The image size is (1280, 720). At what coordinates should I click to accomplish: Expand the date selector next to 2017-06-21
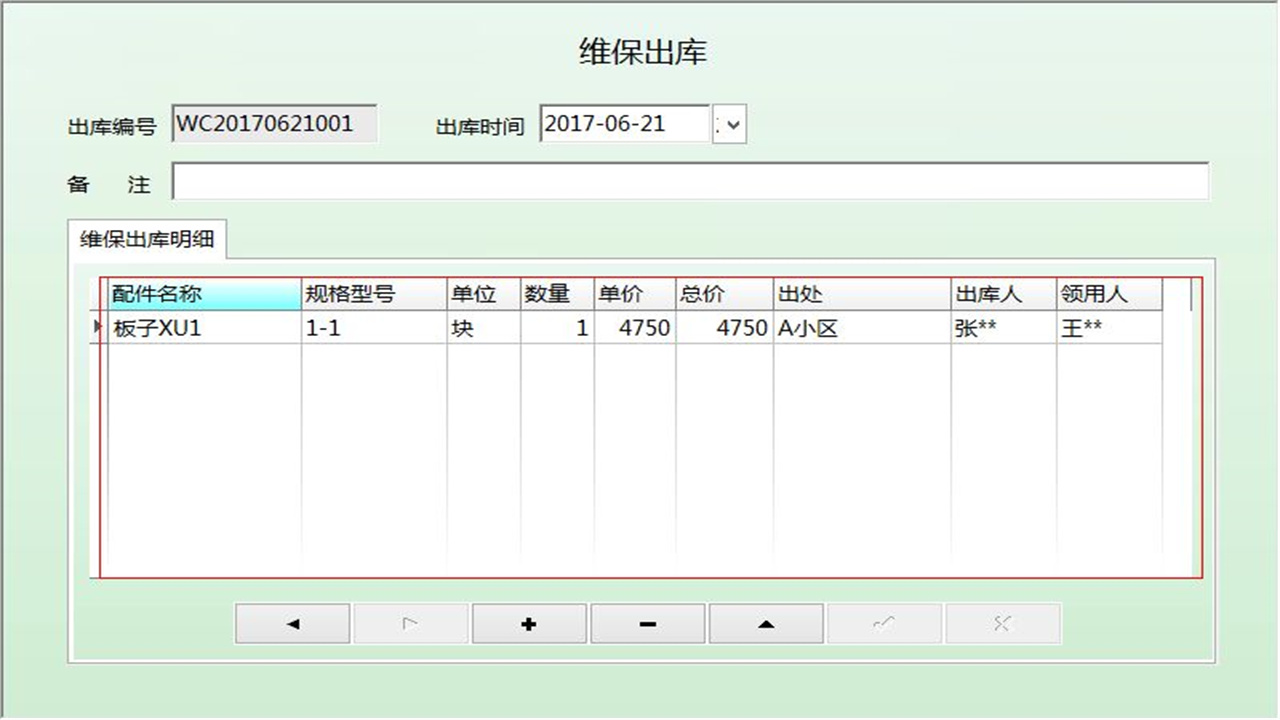point(731,124)
